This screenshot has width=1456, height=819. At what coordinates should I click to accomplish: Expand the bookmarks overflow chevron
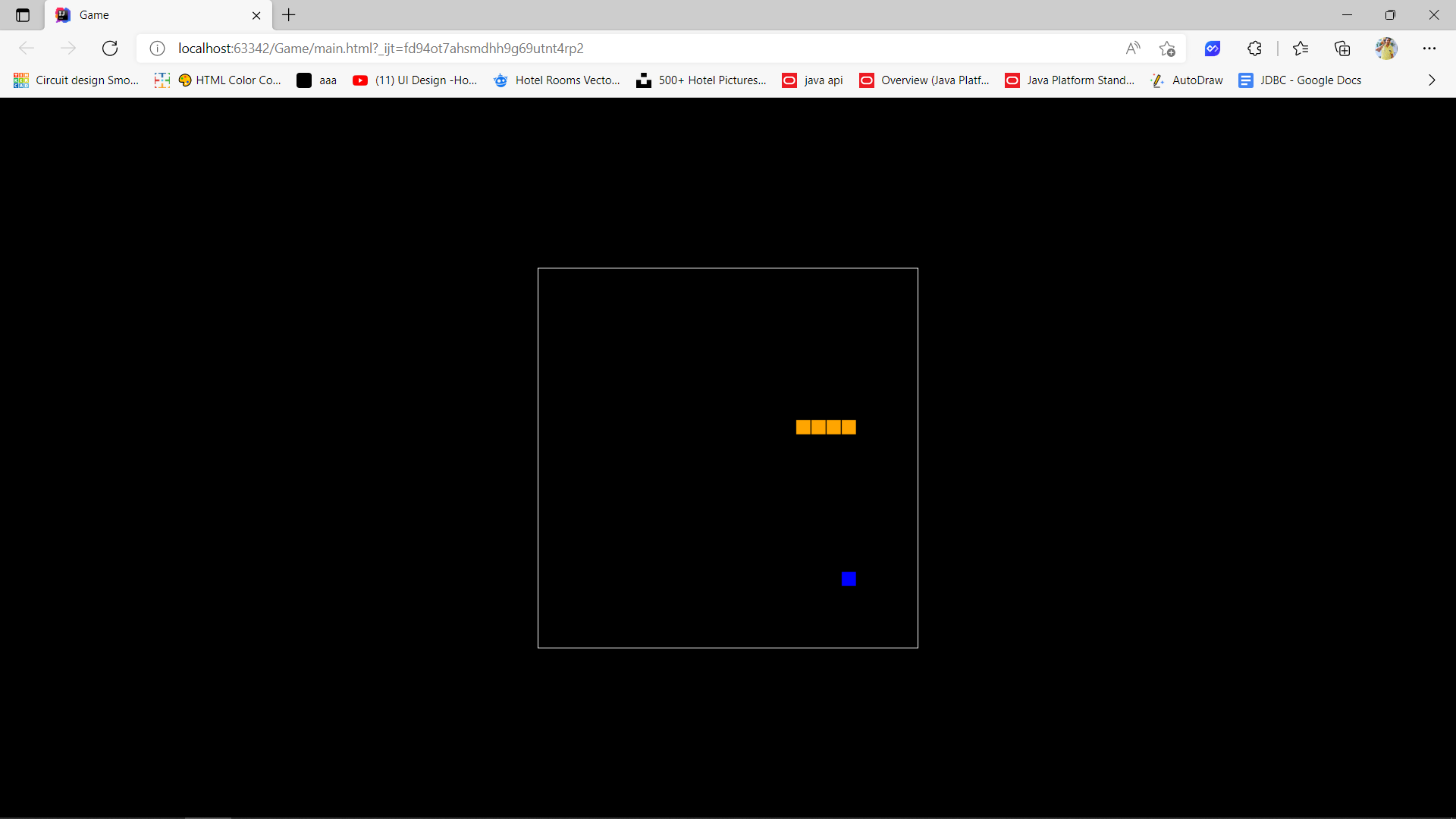[x=1432, y=80]
